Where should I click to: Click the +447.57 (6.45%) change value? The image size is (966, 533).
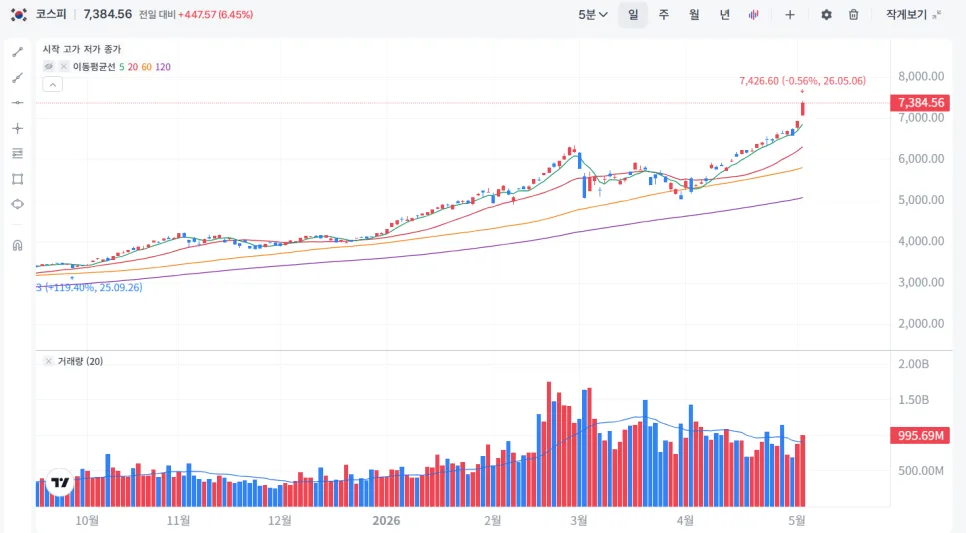(215, 15)
